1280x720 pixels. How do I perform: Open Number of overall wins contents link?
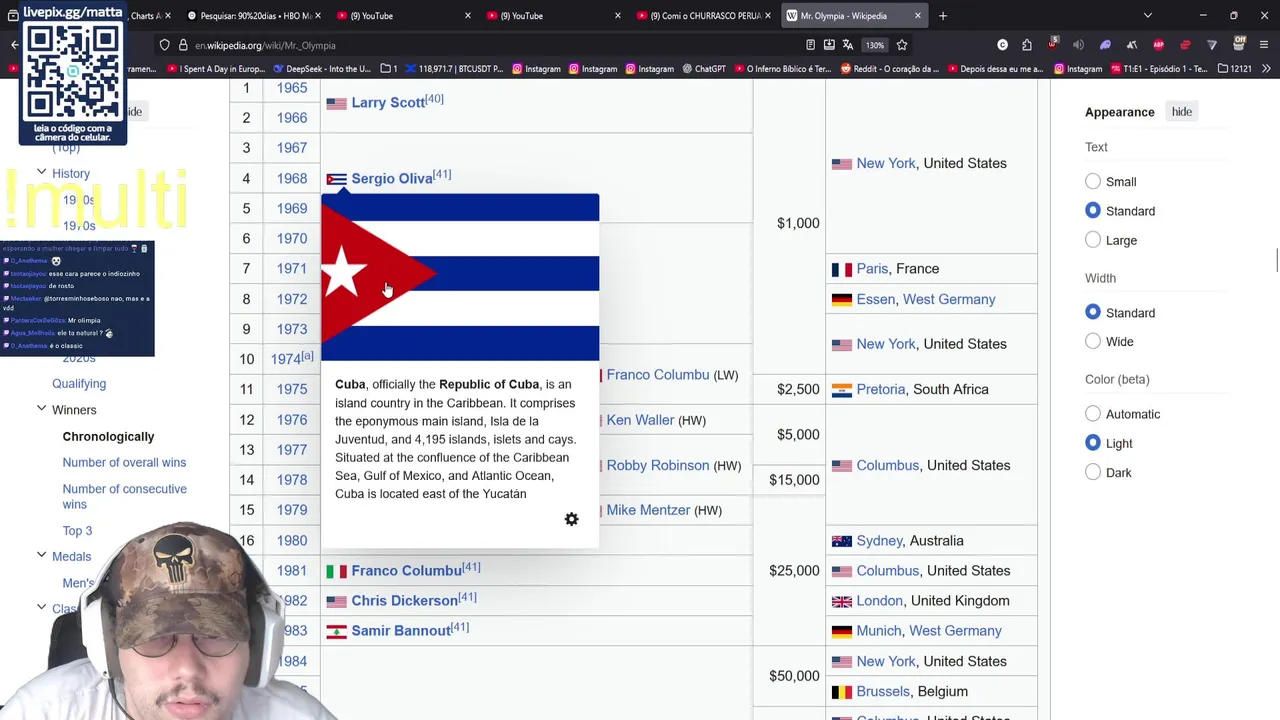click(x=124, y=463)
